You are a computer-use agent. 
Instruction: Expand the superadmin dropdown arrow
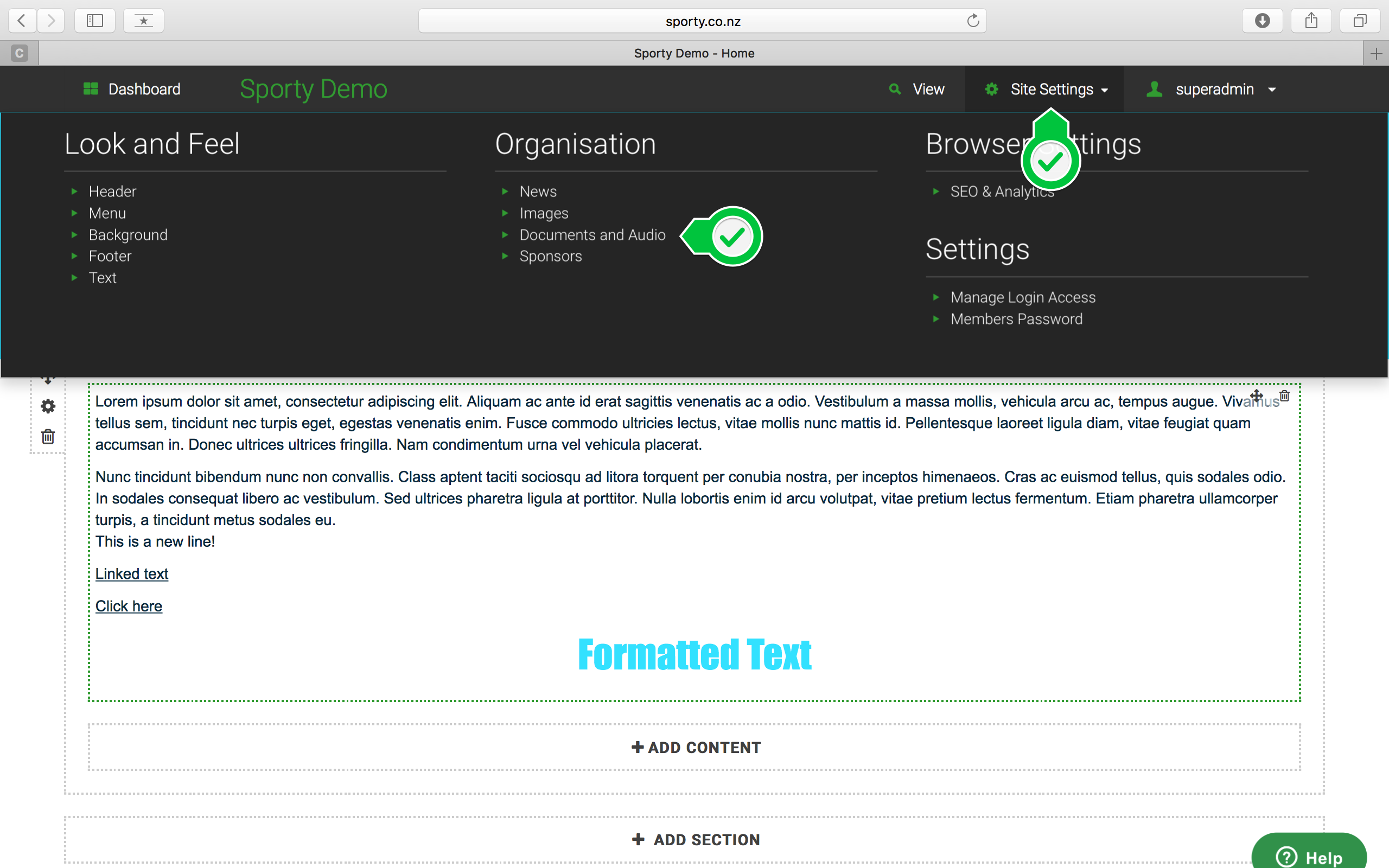click(x=1272, y=90)
